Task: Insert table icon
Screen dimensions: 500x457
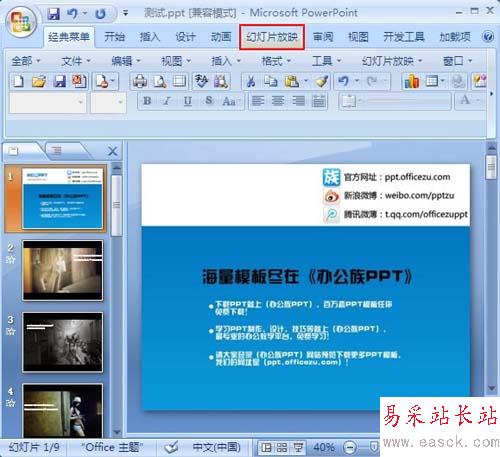Action: point(432,81)
